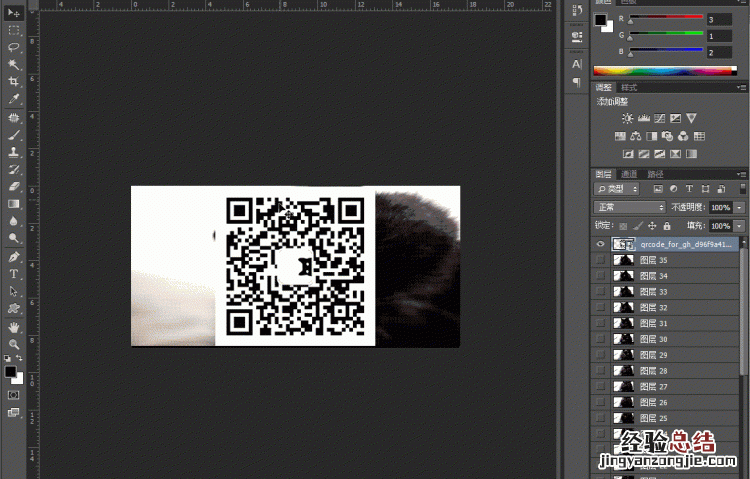The height and width of the screenshot is (479, 750).
Task: Switch to the 通道 channels tab
Action: [x=629, y=174]
